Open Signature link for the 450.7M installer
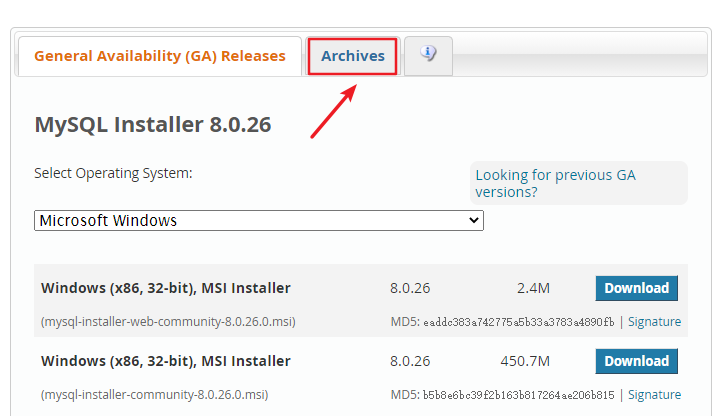 click(654, 395)
